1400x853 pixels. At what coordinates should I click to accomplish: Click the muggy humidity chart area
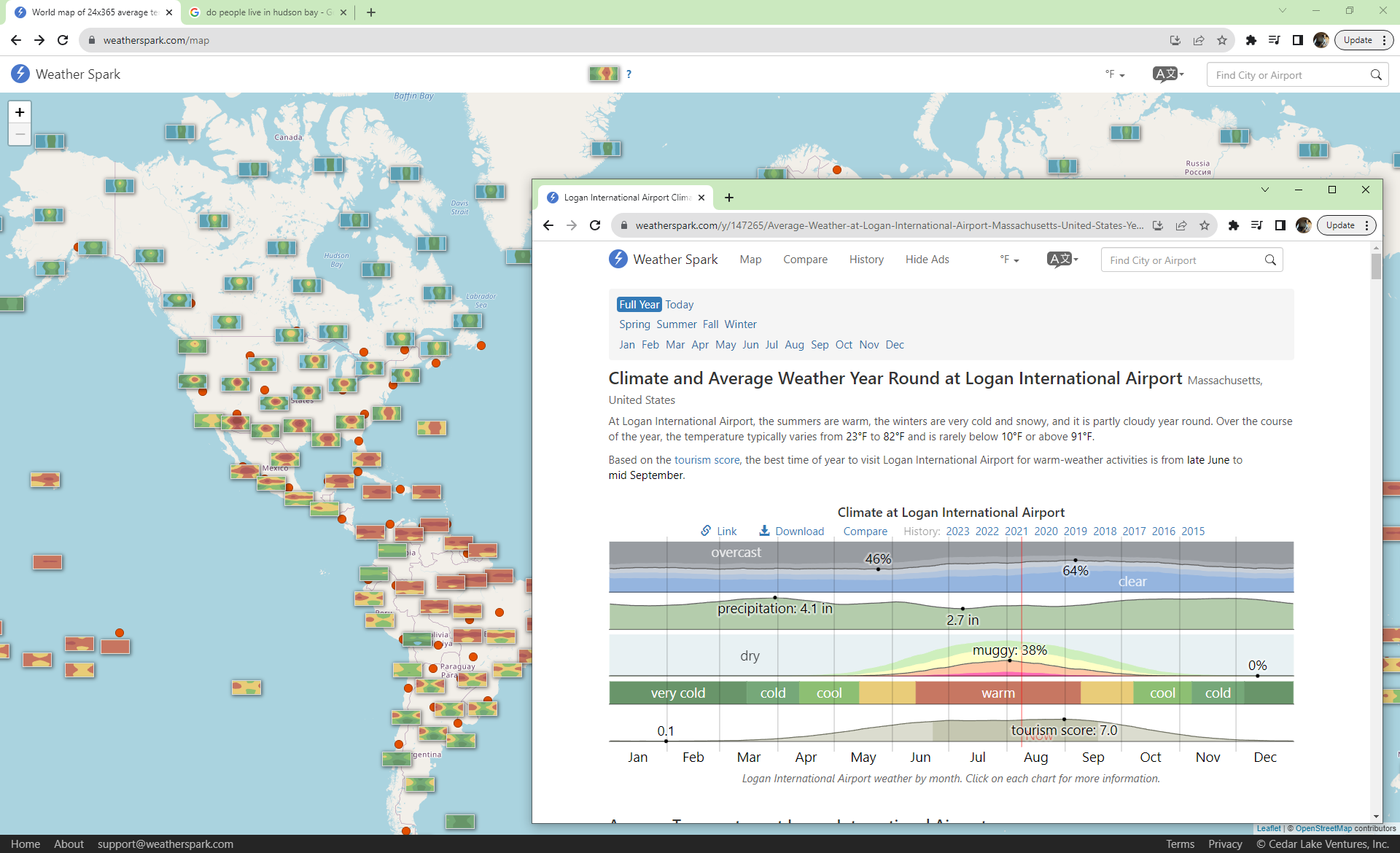tap(951, 655)
